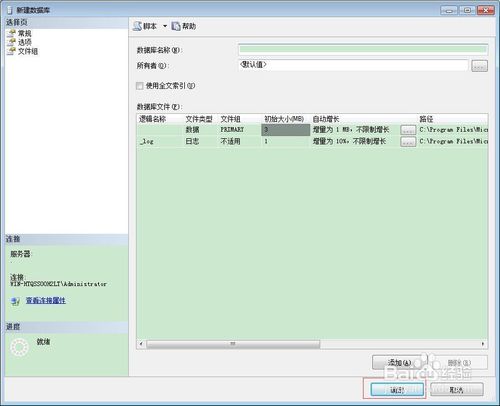This screenshot has height=406, width=500.
Task: Select the 选项 page
Action: pos(24,42)
